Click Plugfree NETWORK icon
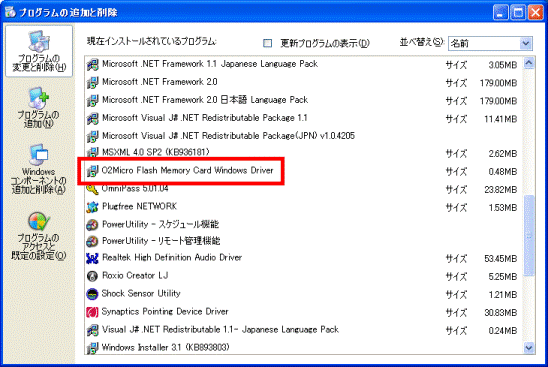 [x=92, y=207]
